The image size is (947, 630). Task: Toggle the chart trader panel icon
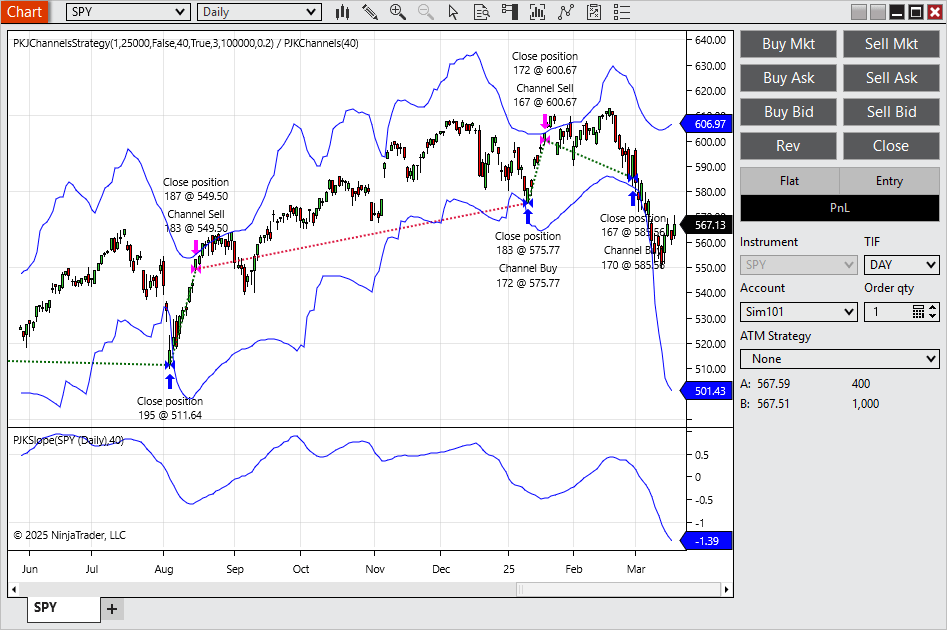(x=509, y=11)
